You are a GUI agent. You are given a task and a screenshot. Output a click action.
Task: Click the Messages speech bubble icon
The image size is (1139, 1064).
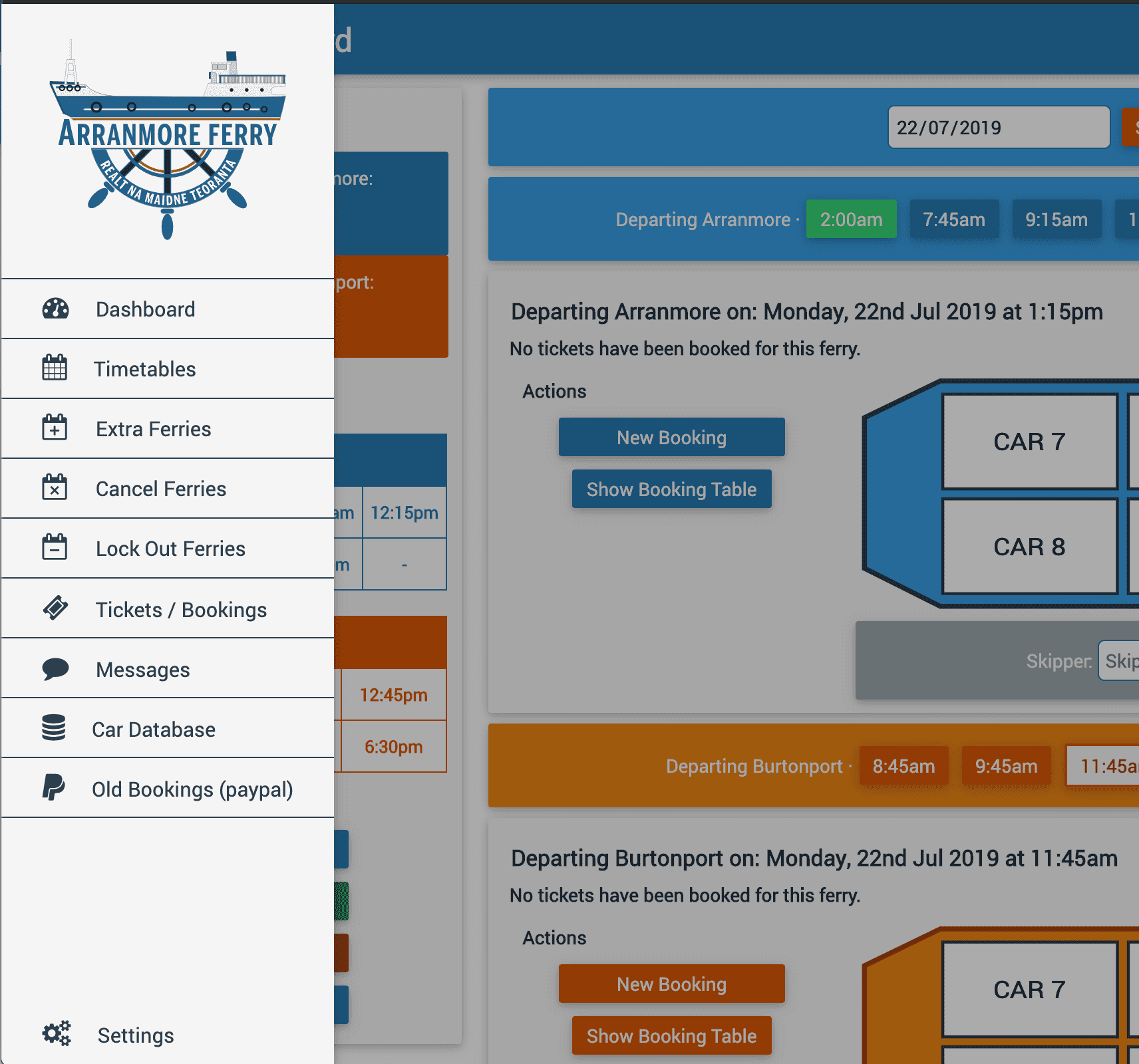(55, 669)
